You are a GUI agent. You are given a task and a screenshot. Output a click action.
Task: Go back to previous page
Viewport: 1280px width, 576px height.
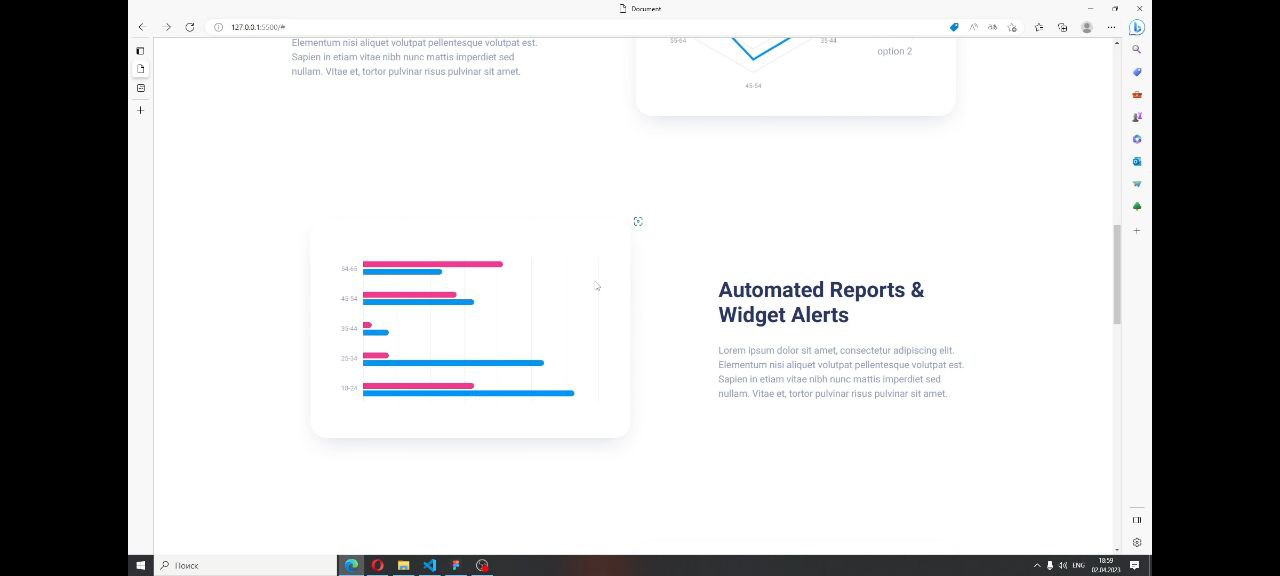[x=141, y=27]
